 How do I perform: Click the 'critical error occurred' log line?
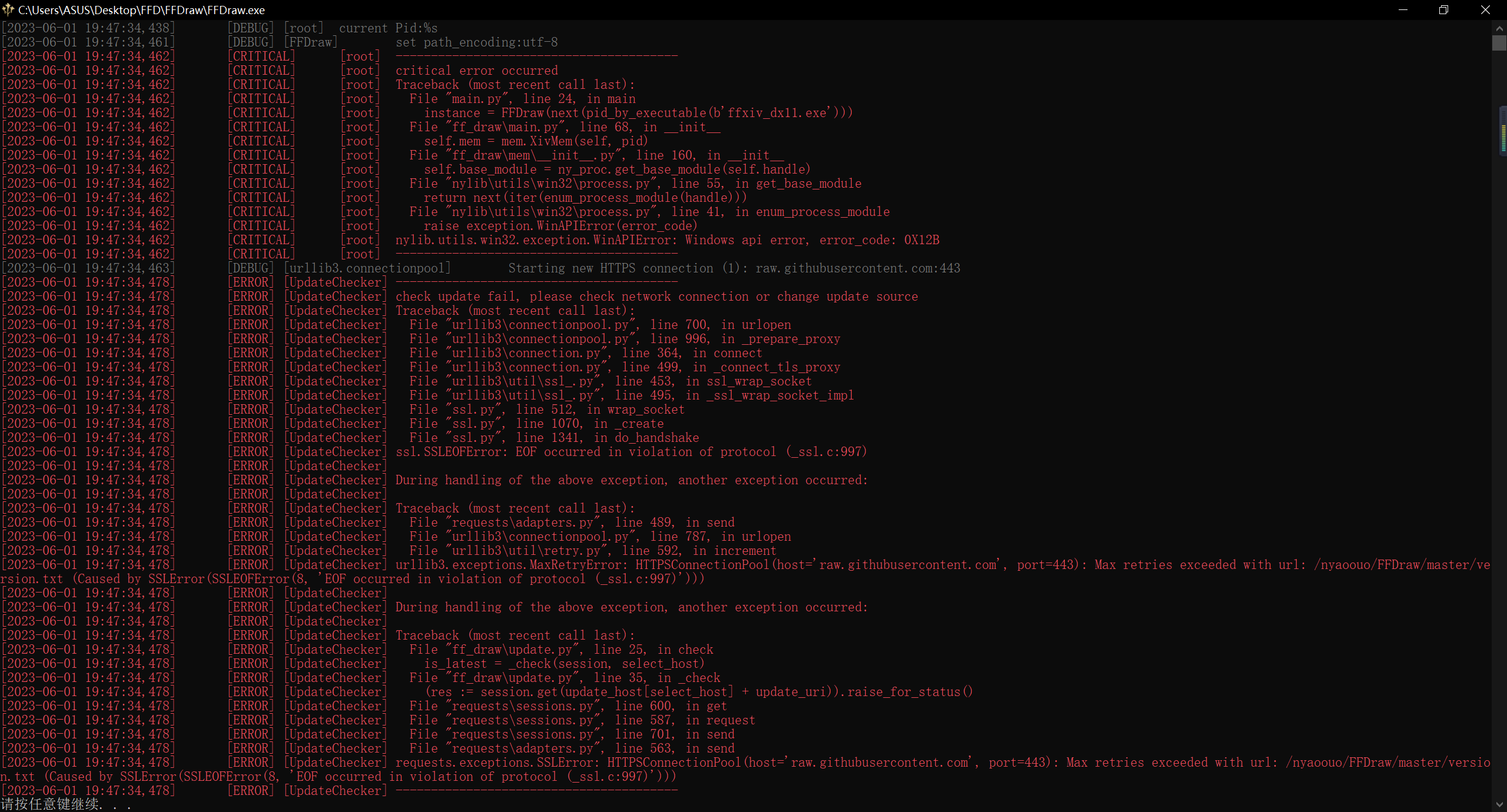[x=477, y=70]
